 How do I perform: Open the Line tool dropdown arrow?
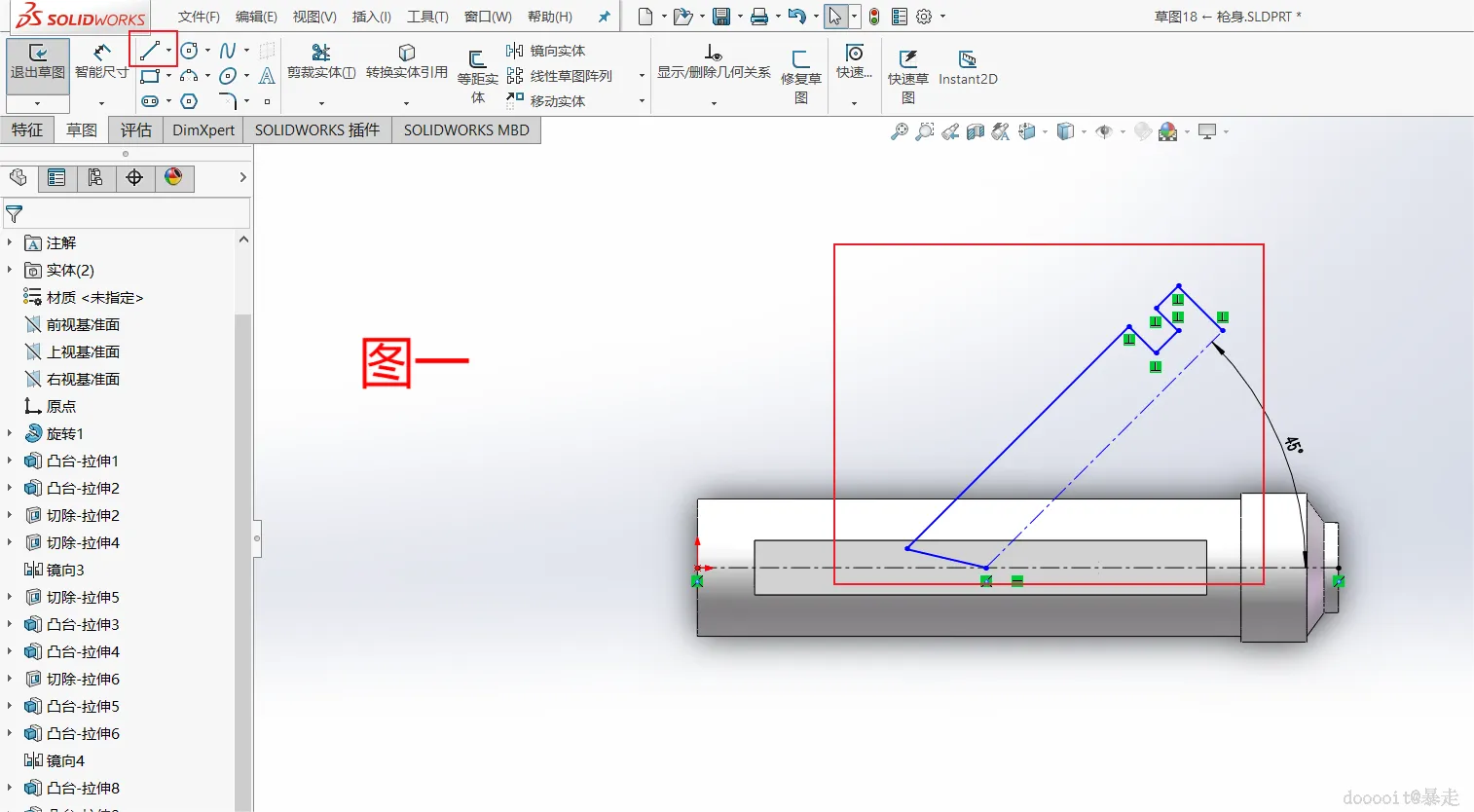[x=169, y=50]
